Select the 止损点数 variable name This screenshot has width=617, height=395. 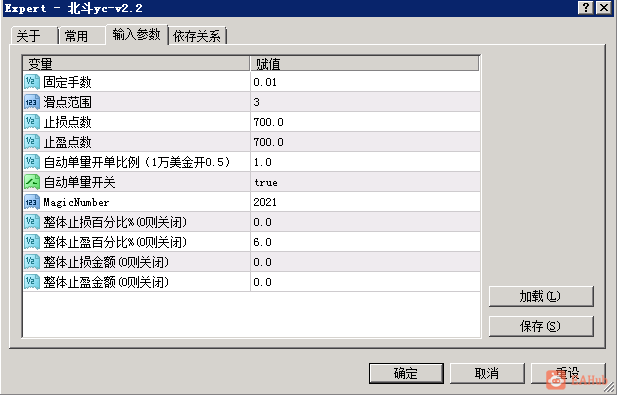coord(67,122)
